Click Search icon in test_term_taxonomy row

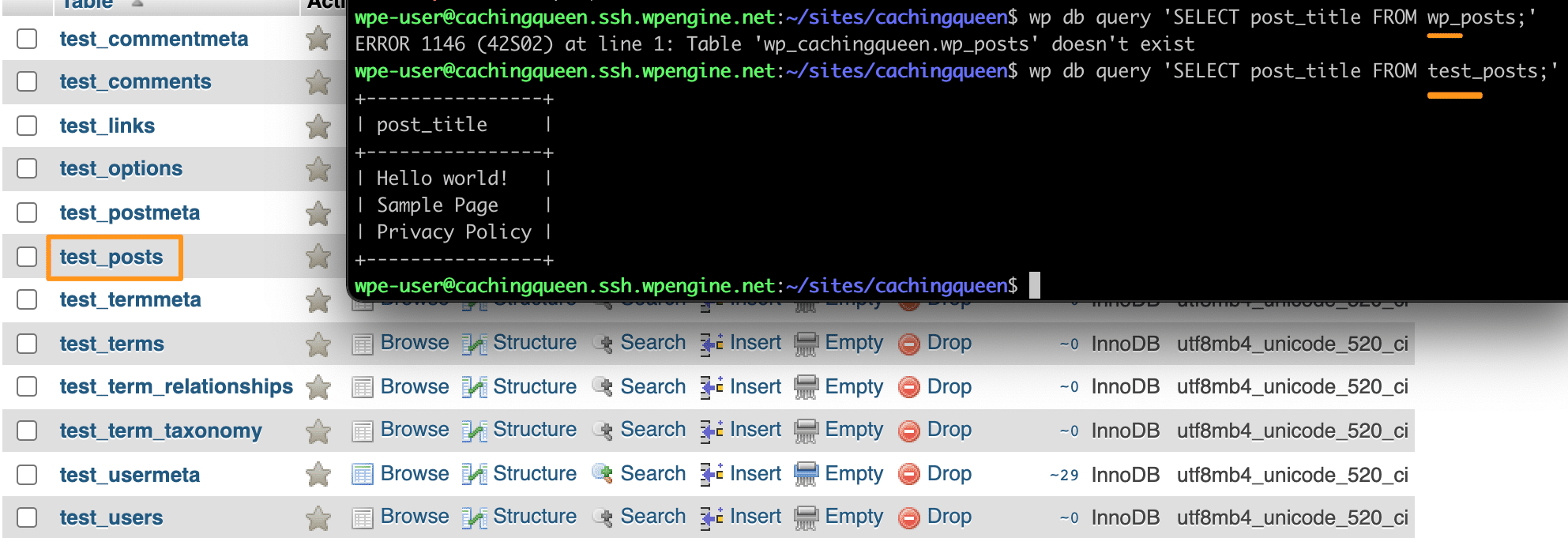pyautogui.click(x=603, y=430)
